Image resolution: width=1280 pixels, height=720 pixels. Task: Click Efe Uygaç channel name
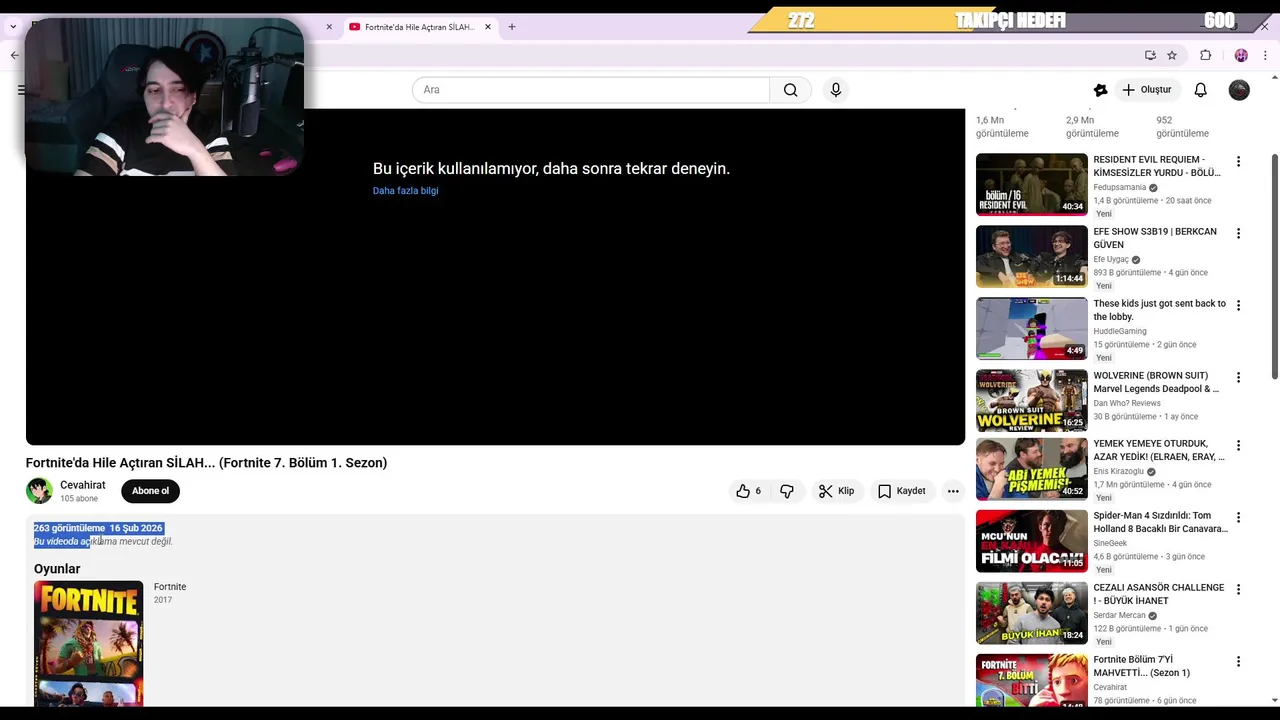(1110, 259)
